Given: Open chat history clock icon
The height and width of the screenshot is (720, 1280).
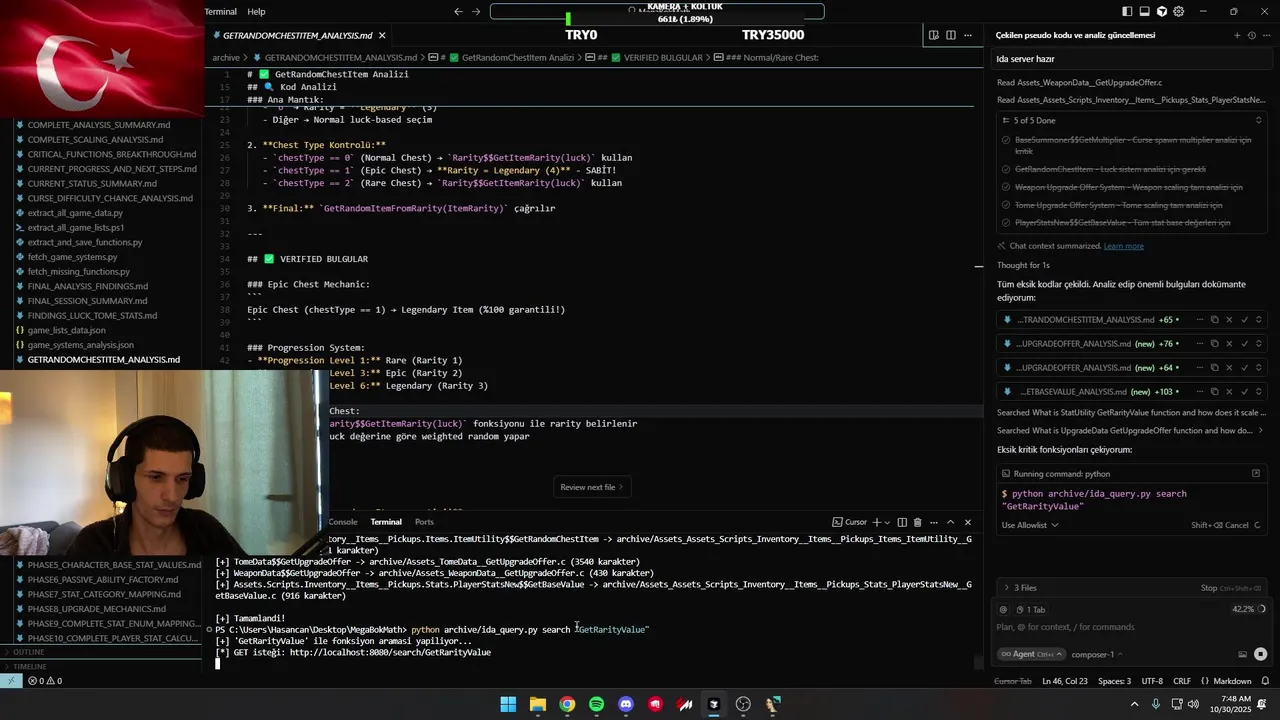Looking at the screenshot, I should [x=1251, y=35].
